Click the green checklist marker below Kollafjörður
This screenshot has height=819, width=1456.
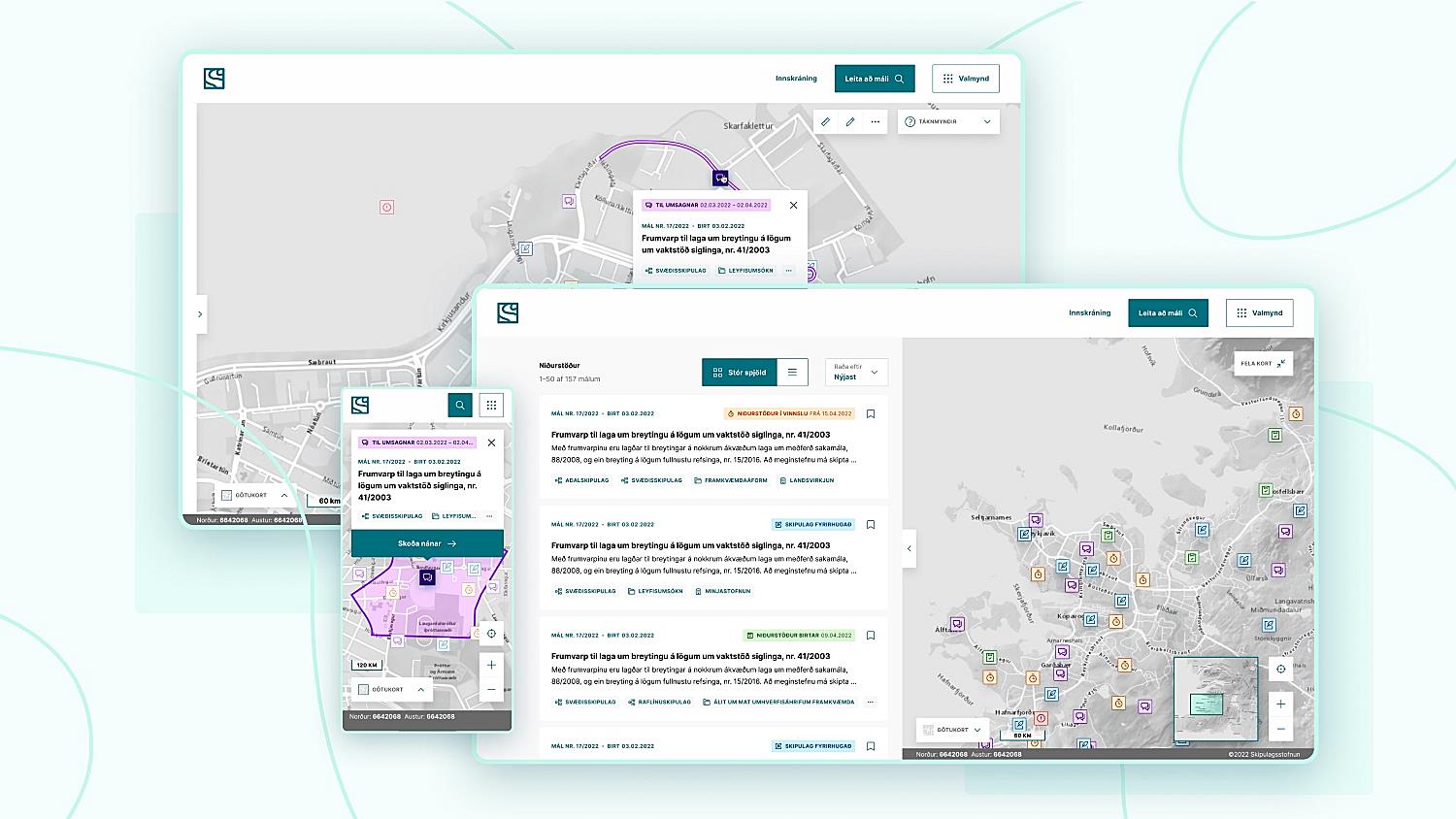tap(1274, 436)
